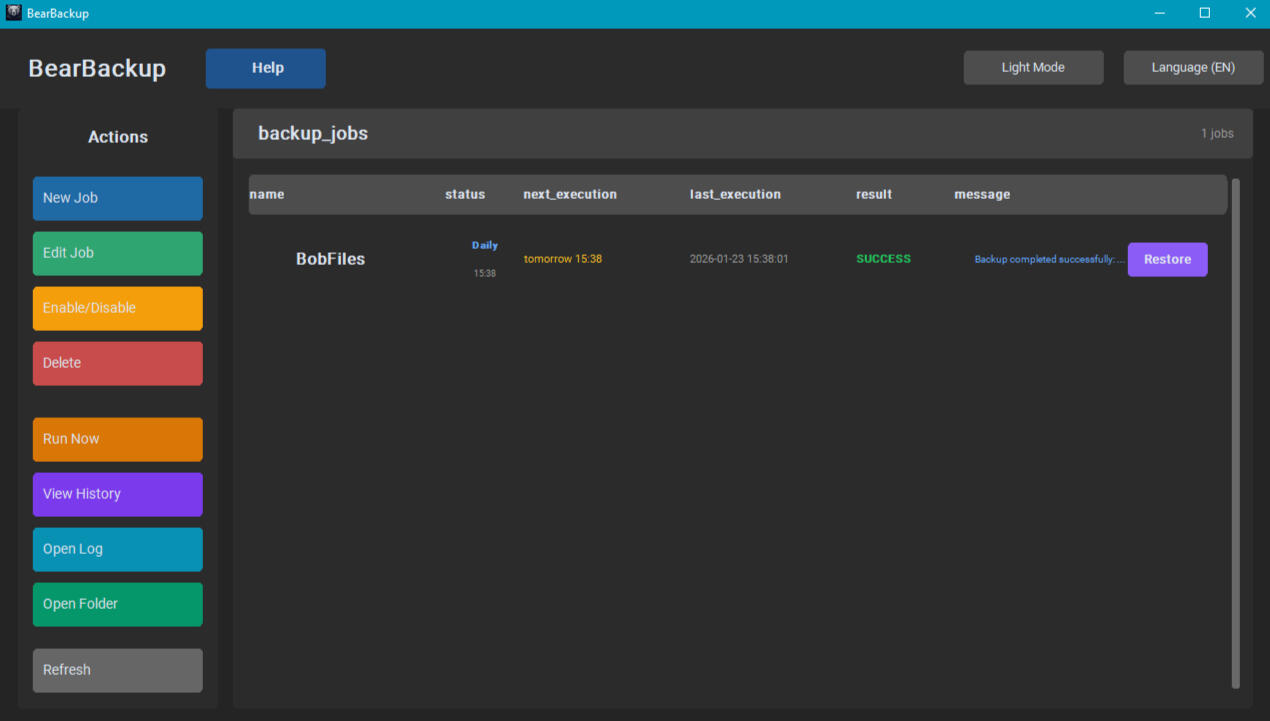This screenshot has height=721, width=1270.
Task: Open the backup Folder
Action: click(118, 604)
